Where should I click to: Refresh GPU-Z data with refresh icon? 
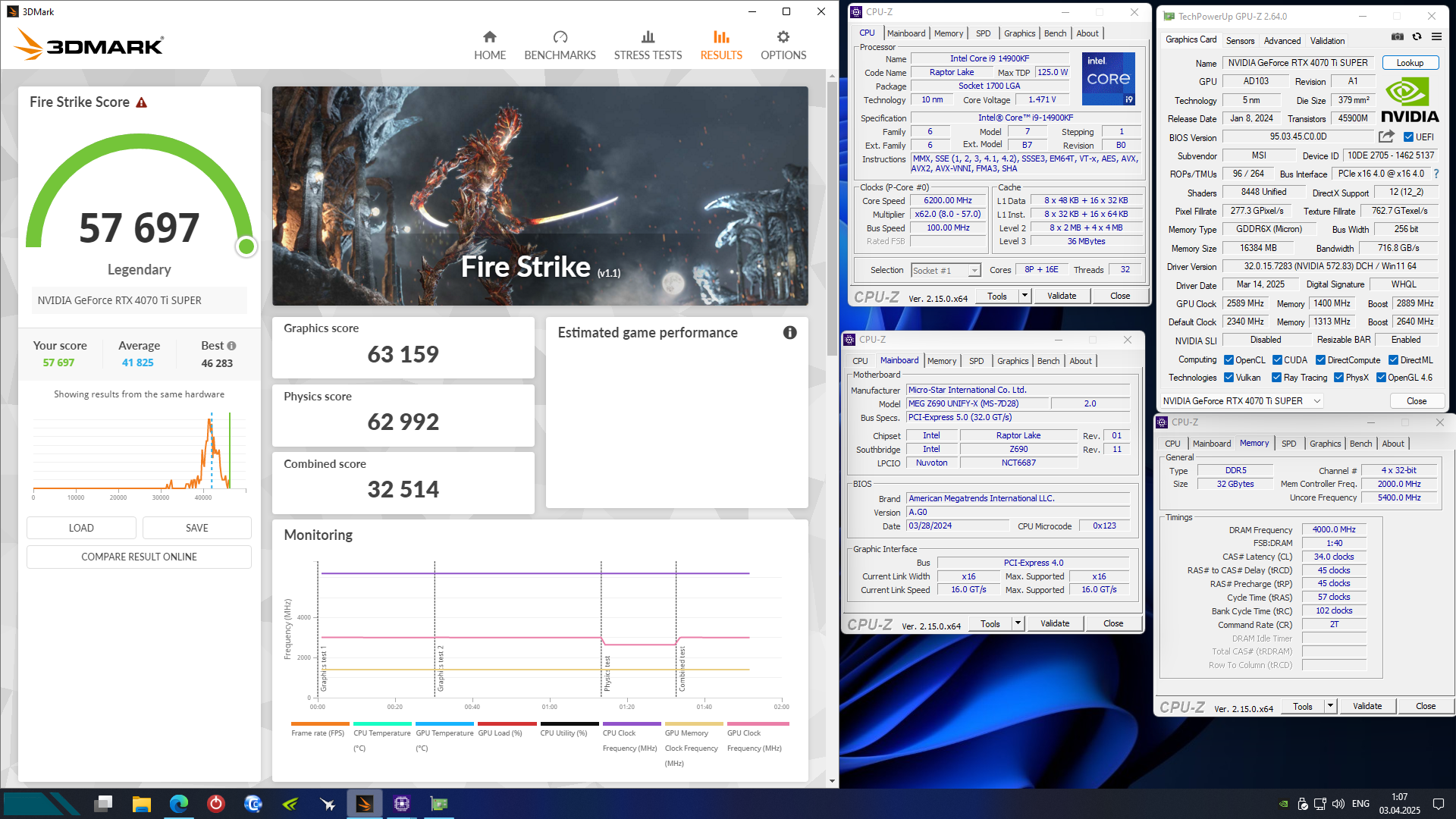click(1417, 36)
